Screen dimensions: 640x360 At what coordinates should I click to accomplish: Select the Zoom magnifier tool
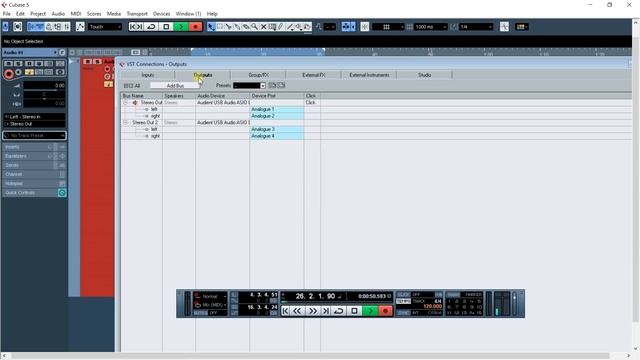(x=255, y=27)
